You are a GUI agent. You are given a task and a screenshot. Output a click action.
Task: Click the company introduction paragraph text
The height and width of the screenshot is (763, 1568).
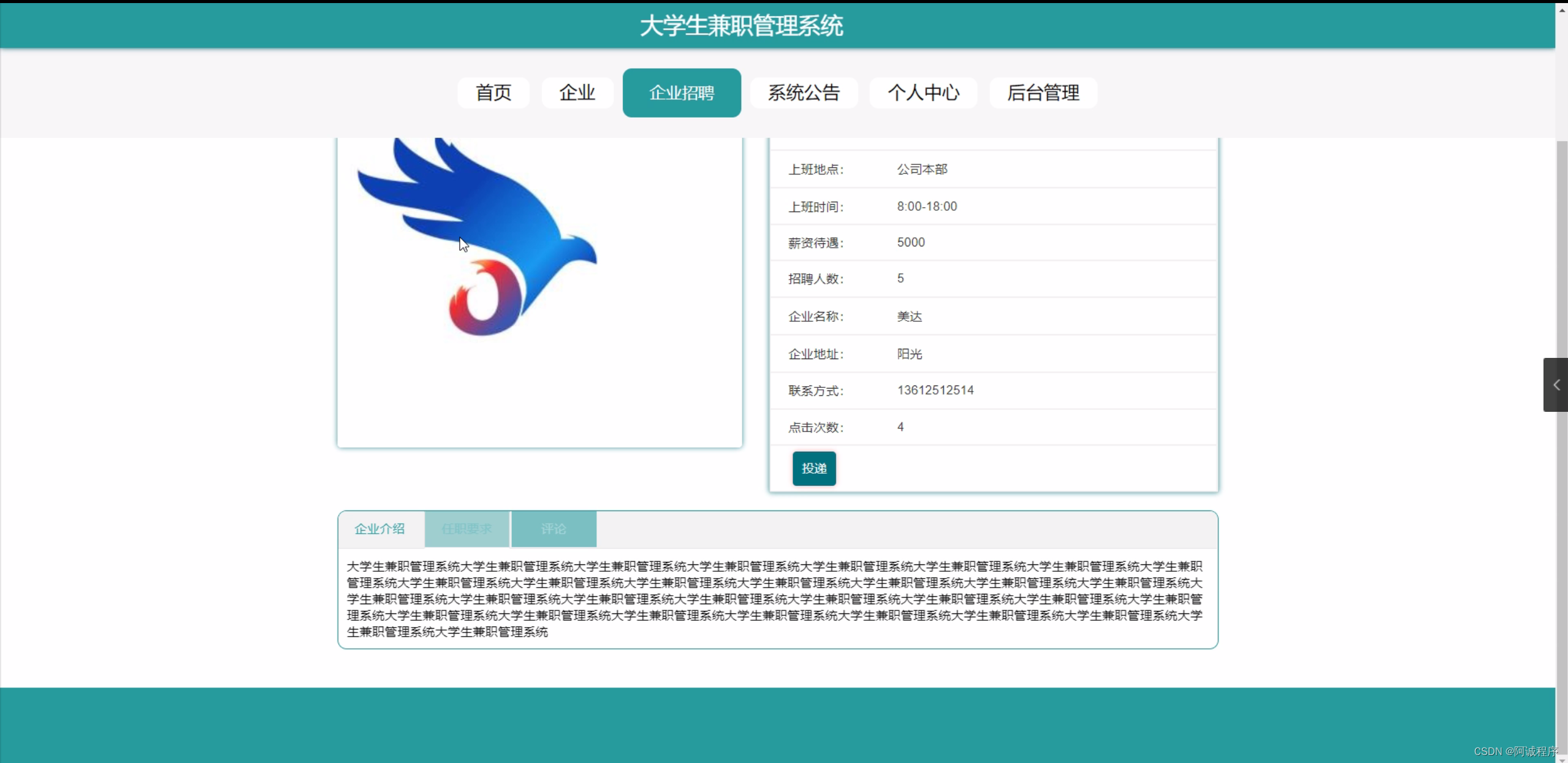[x=775, y=598]
